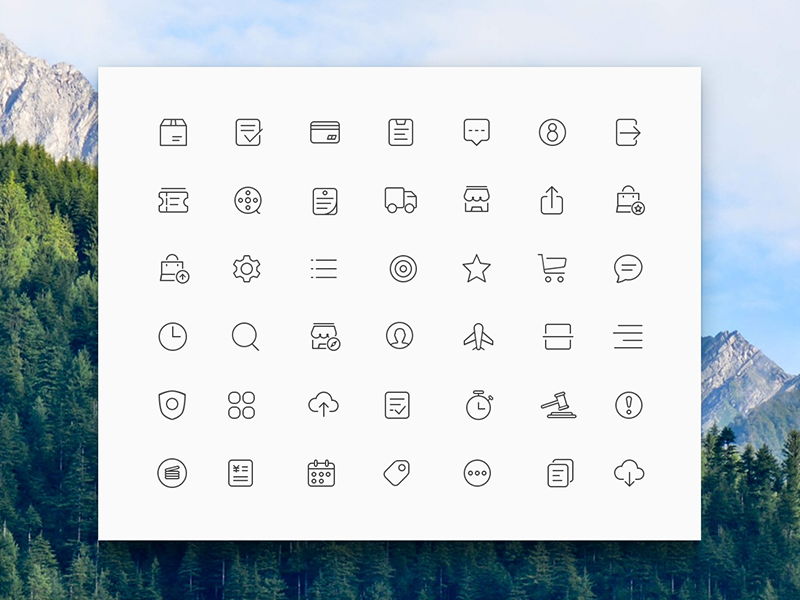Click the scan frame icon
Screen dimensions: 800x600
pos(558,337)
